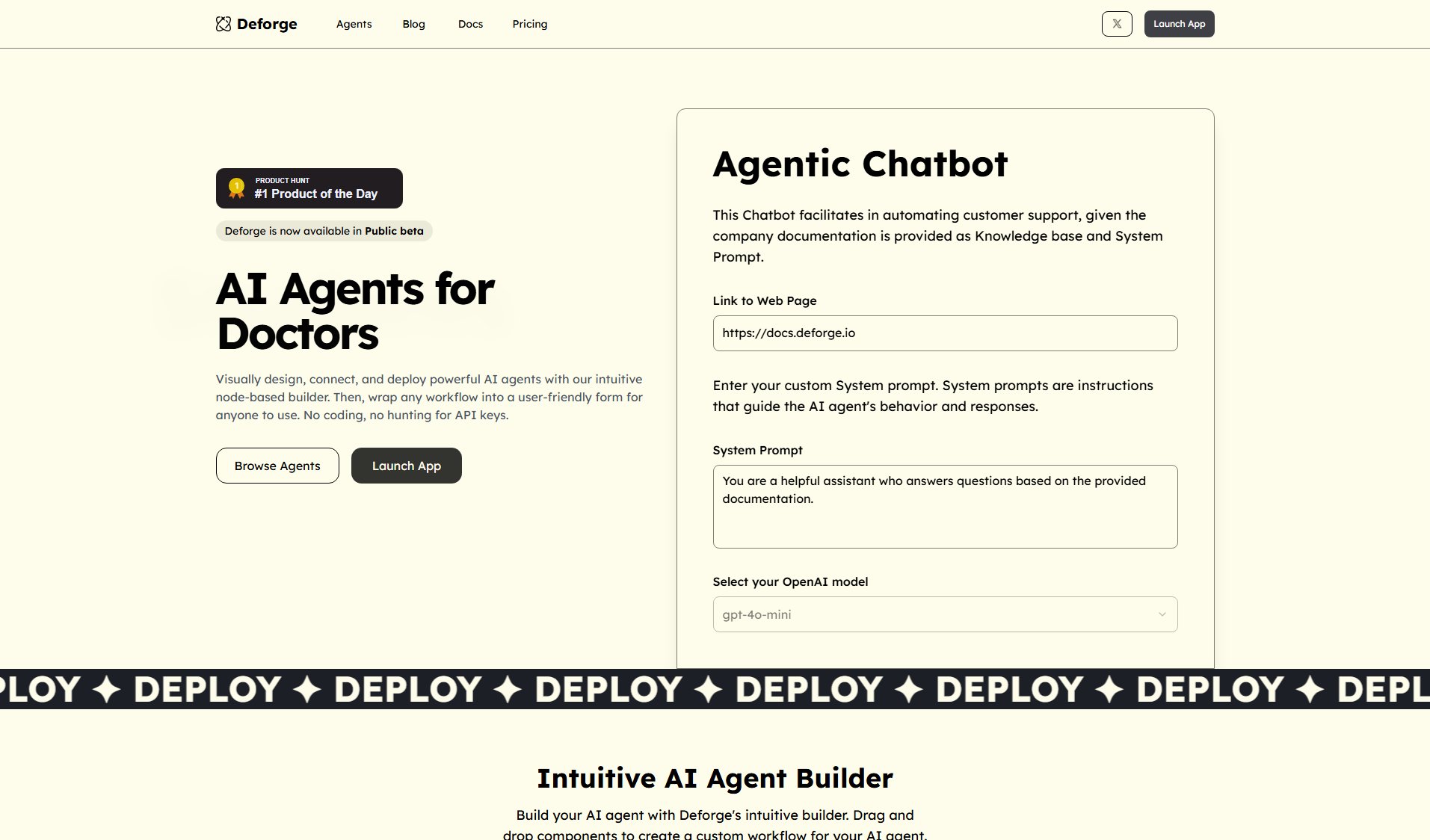1430x840 pixels.
Task: Click the gold medal Product Hunt icon
Action: coord(236,188)
